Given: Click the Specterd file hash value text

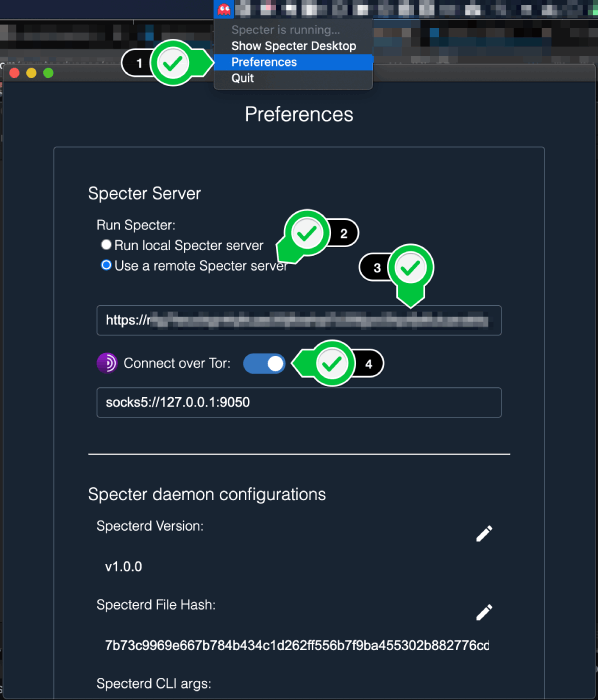Looking at the screenshot, I should coord(297,646).
